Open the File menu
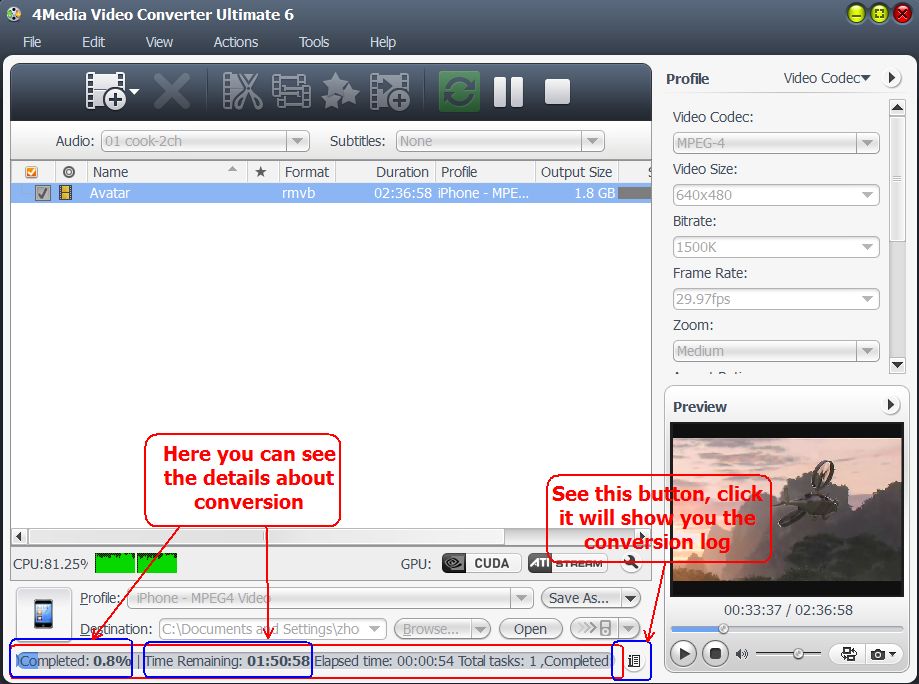 click(x=32, y=42)
